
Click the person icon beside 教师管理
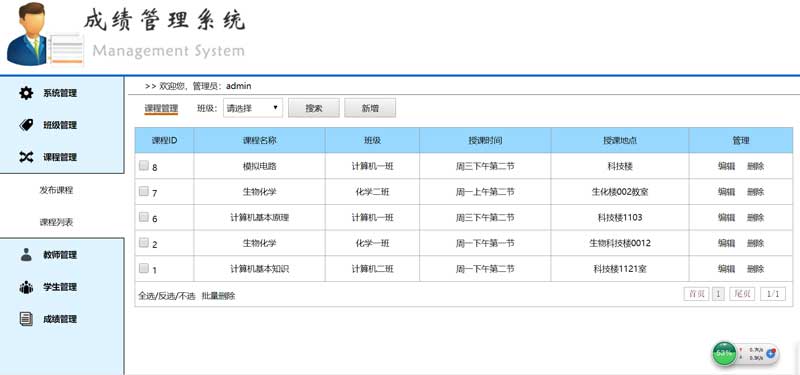pyautogui.click(x=26, y=255)
